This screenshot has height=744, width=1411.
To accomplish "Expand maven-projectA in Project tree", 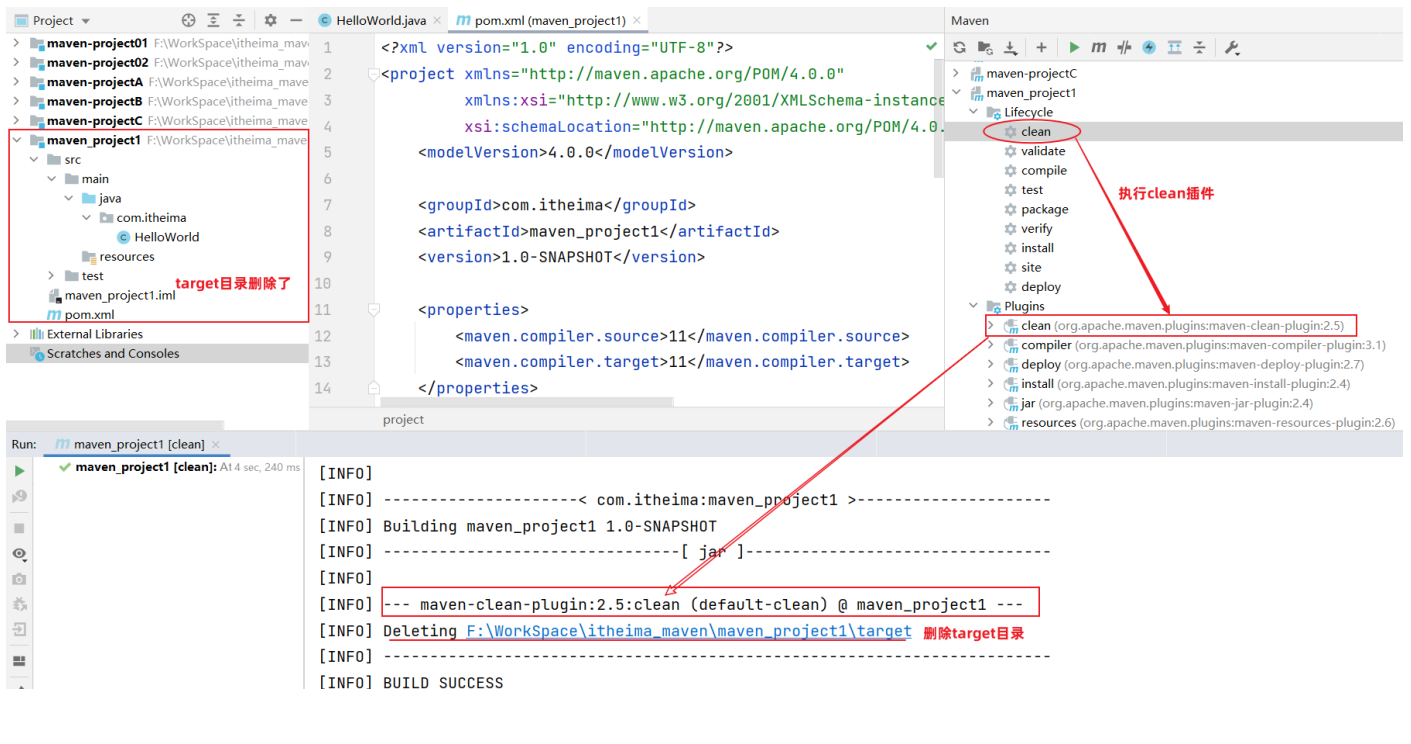I will [x=16, y=82].
